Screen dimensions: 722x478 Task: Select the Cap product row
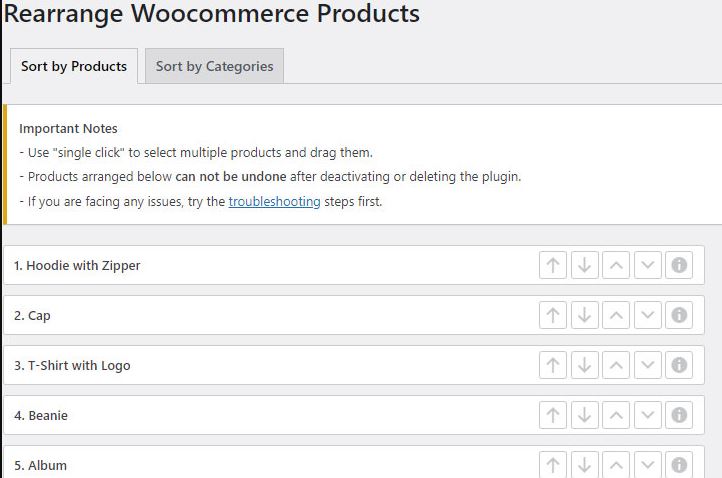[354, 315]
